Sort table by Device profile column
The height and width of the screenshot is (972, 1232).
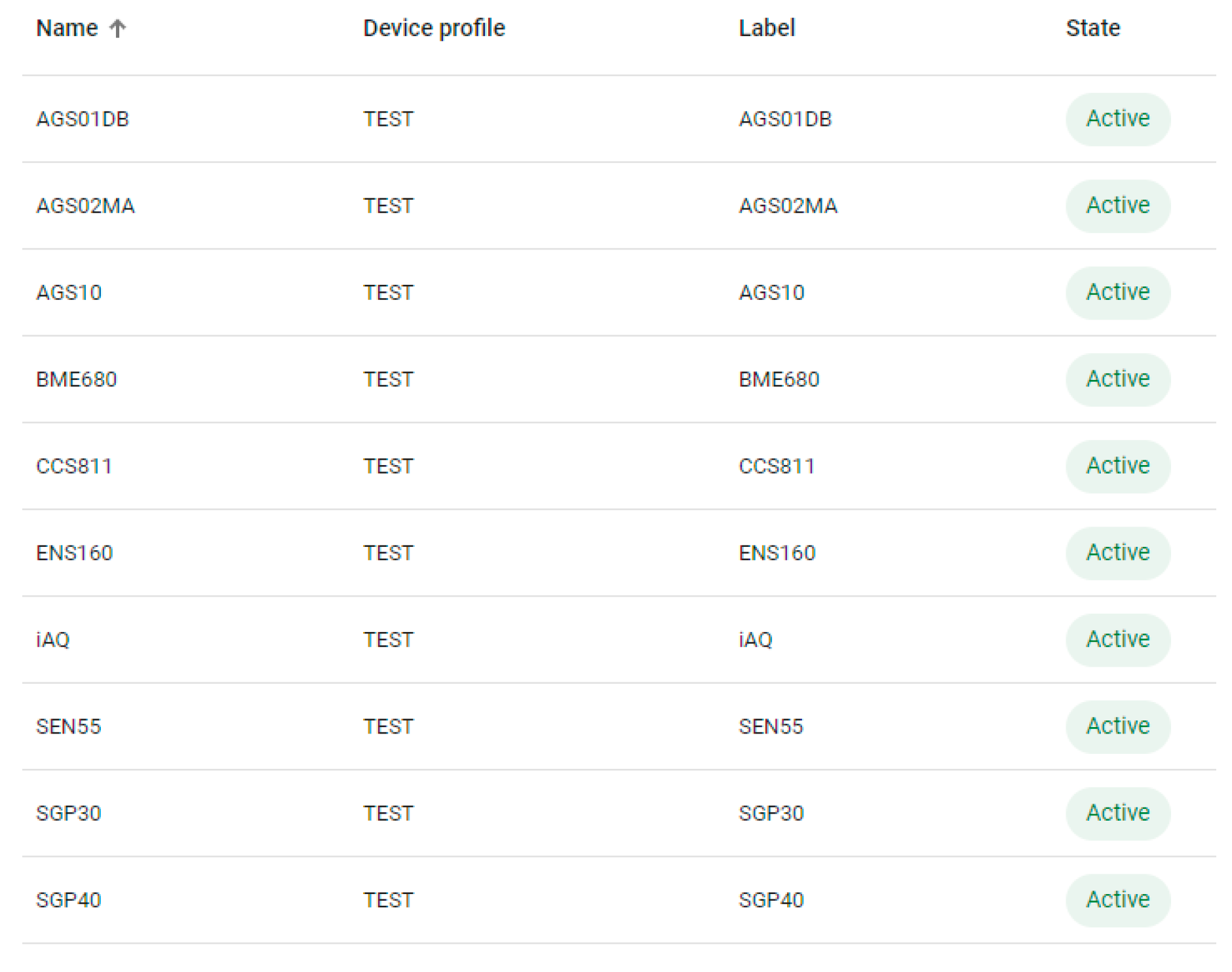pos(434,28)
